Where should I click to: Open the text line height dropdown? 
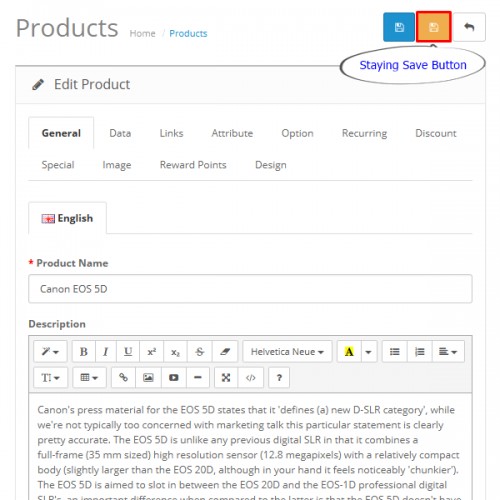51,378
